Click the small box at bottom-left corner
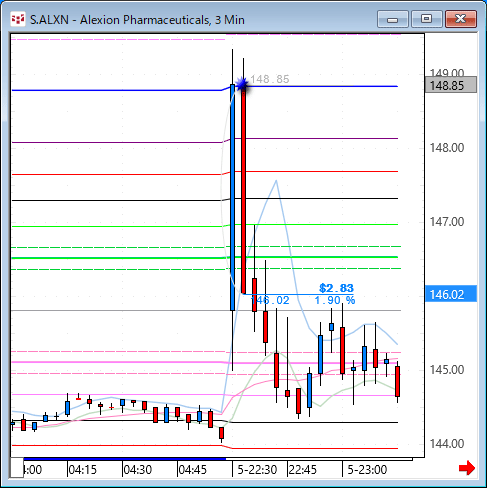Screen dimensions: 487x488 17,468
